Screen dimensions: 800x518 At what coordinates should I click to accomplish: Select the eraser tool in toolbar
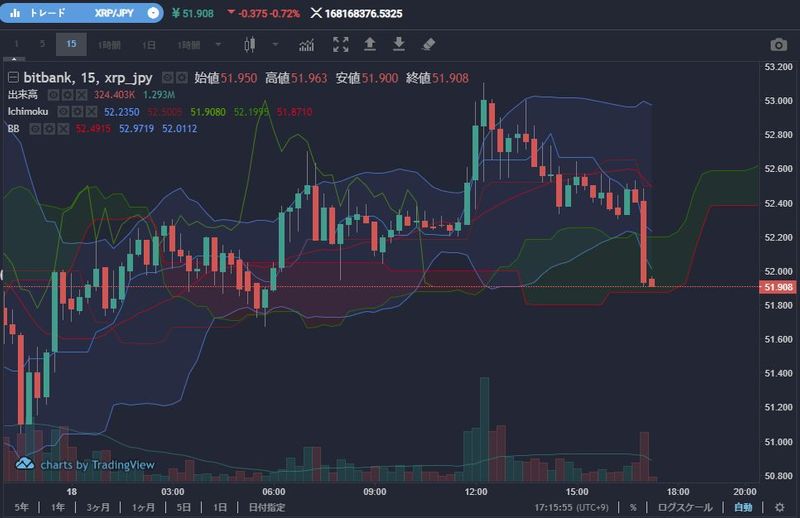point(428,44)
